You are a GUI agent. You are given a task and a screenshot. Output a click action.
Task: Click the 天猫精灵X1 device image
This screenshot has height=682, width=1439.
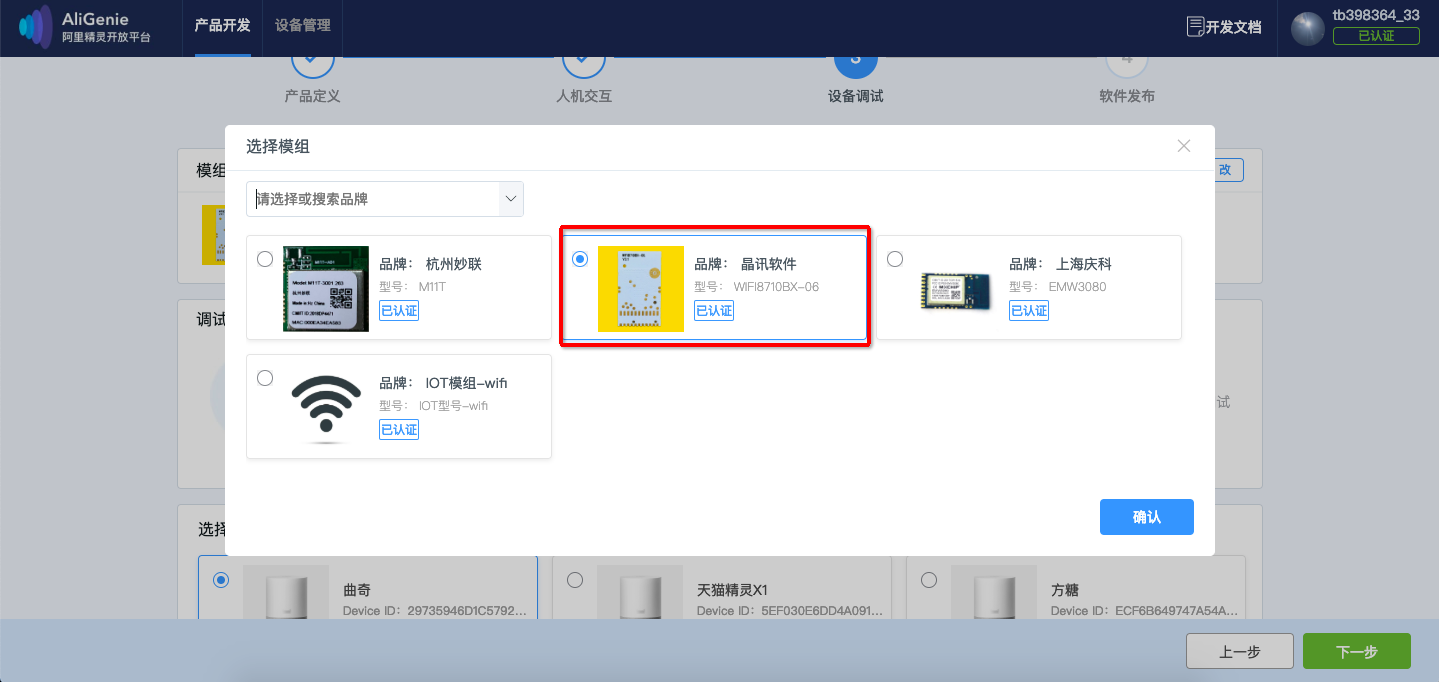point(640,590)
